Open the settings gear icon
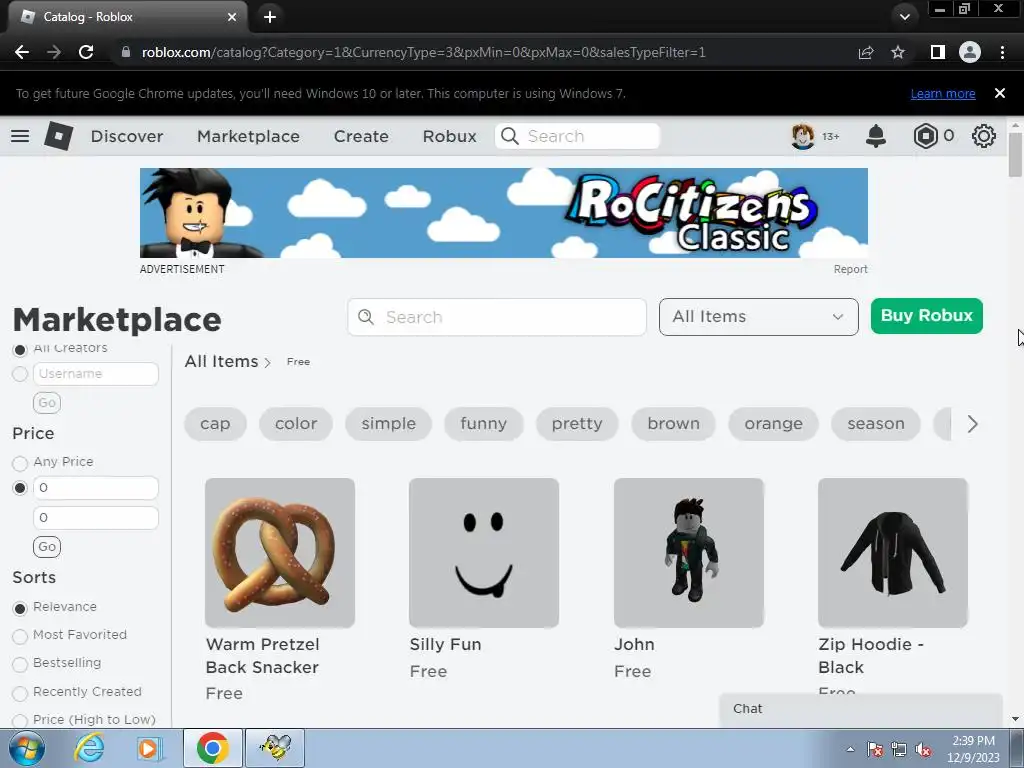 (x=984, y=136)
